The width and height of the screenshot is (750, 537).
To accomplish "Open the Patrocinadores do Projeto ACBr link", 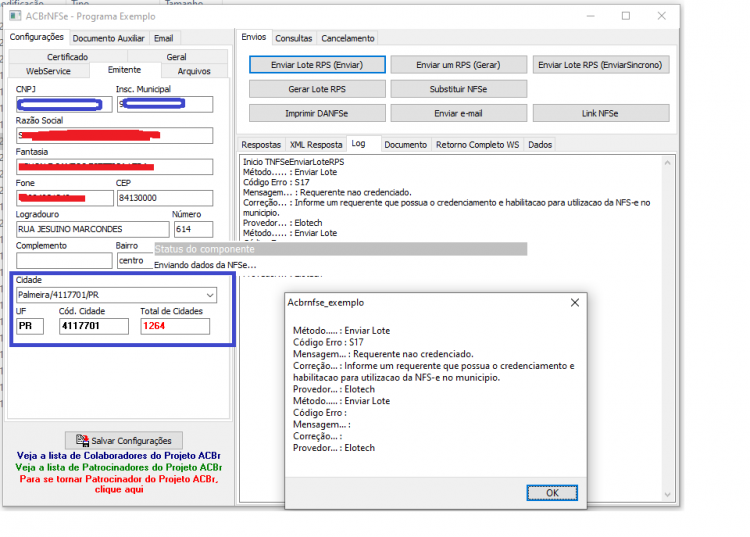I will click(119, 467).
